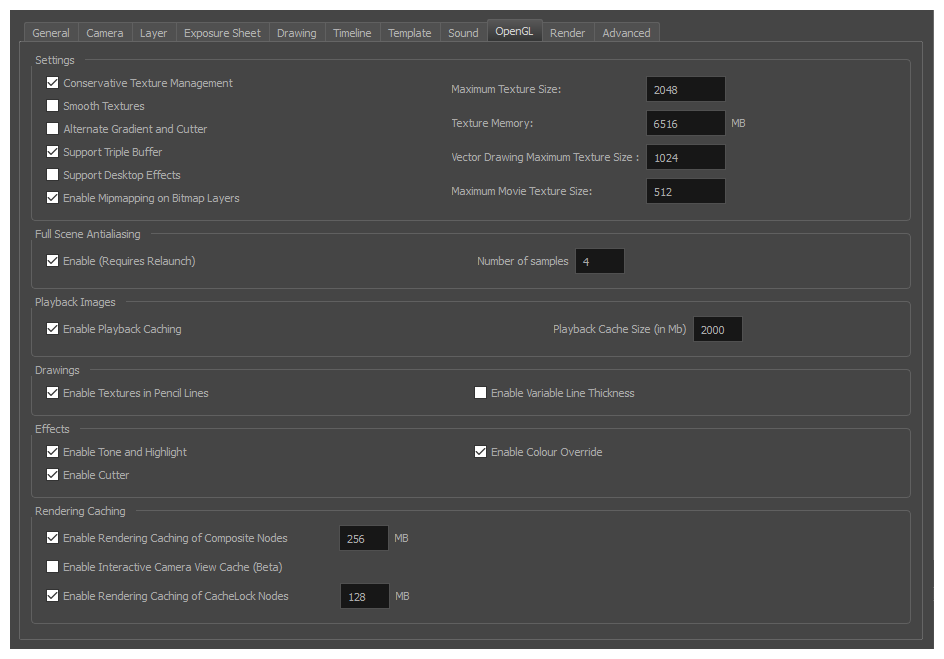Switch to the Render tab
Viewport: 944px width, 659px height.
pyautogui.click(x=567, y=32)
